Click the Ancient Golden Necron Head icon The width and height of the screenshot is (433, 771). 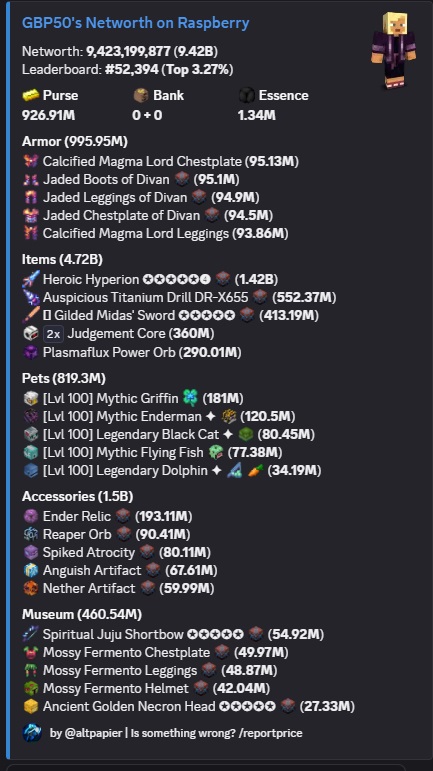click(x=30, y=707)
